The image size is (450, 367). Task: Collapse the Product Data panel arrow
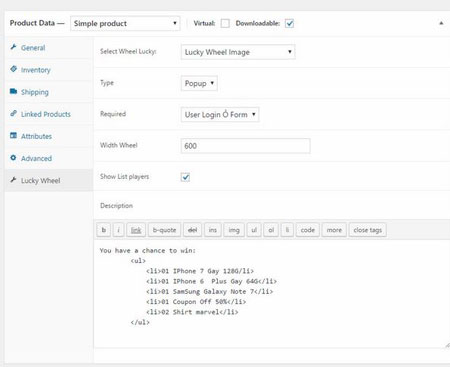pos(441,23)
